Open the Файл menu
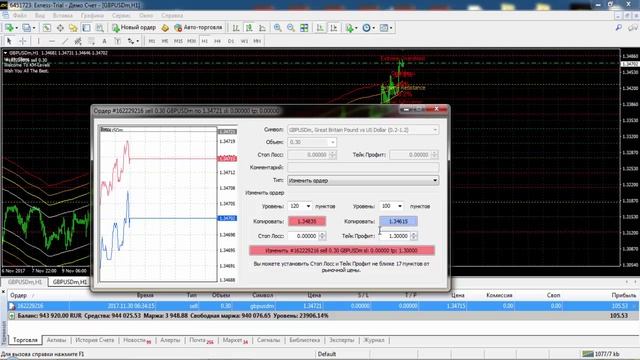This screenshot has height=360, width=640. 20,16
